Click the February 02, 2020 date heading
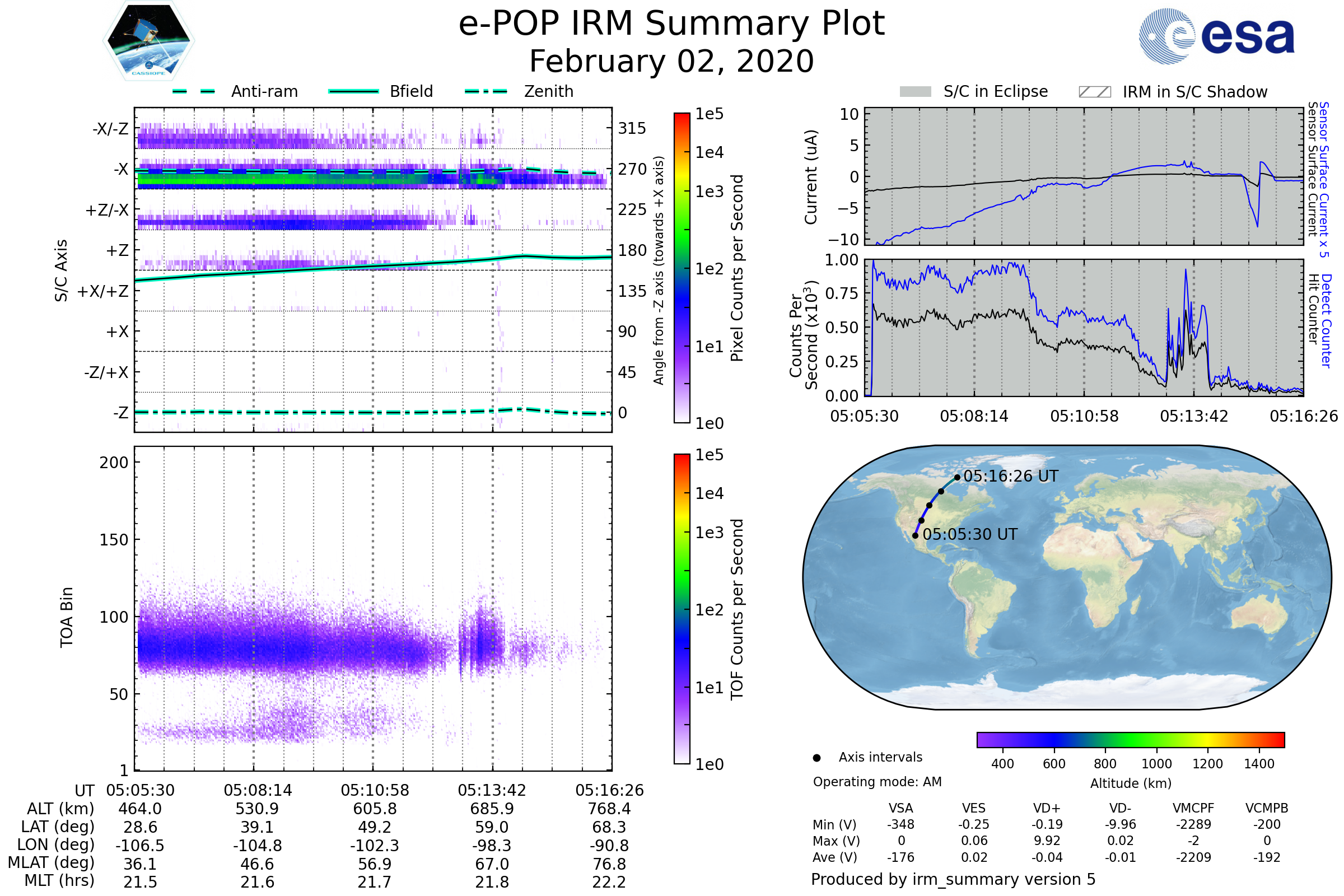The width and height of the screenshot is (1344, 896). pos(671,62)
